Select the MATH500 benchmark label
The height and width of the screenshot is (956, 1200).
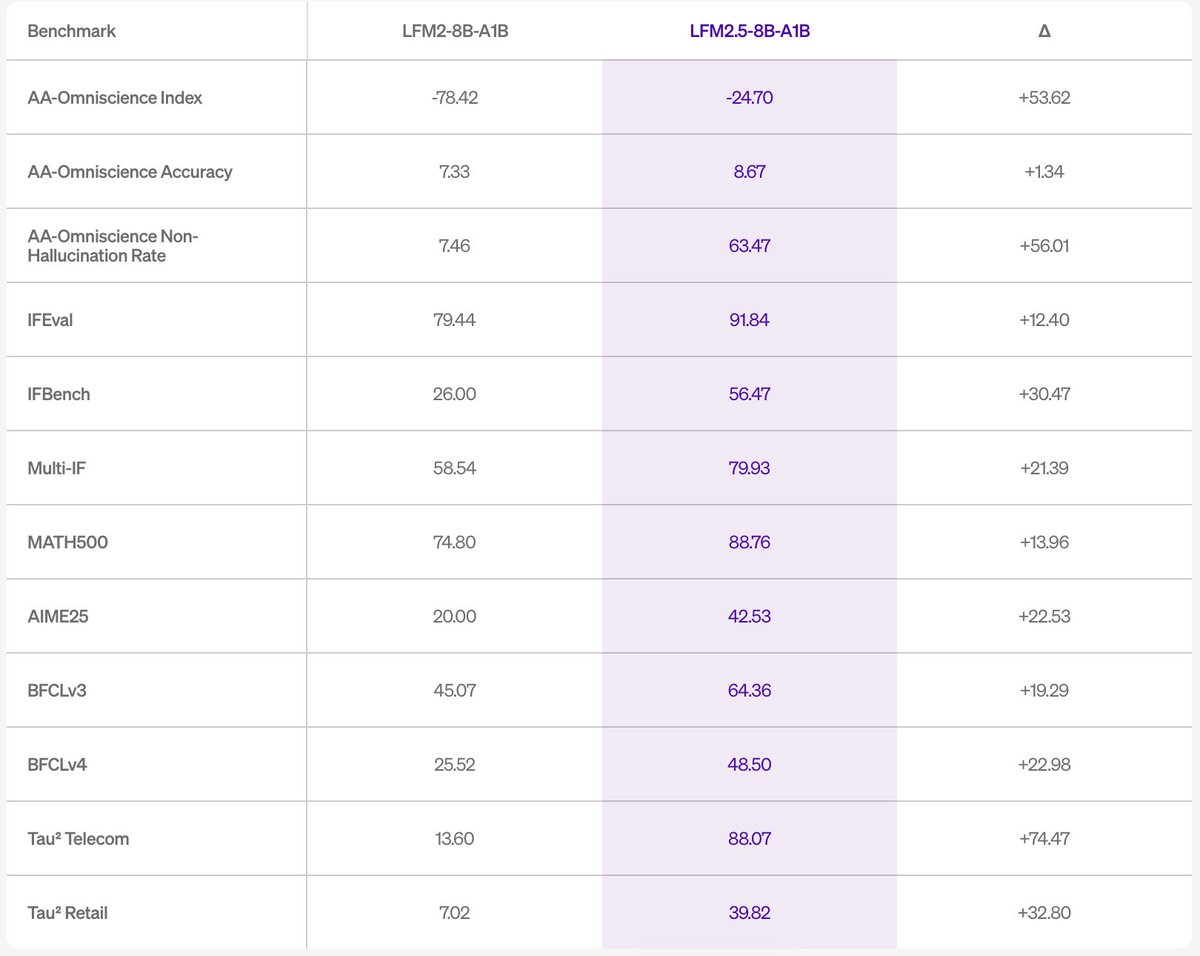click(x=68, y=542)
